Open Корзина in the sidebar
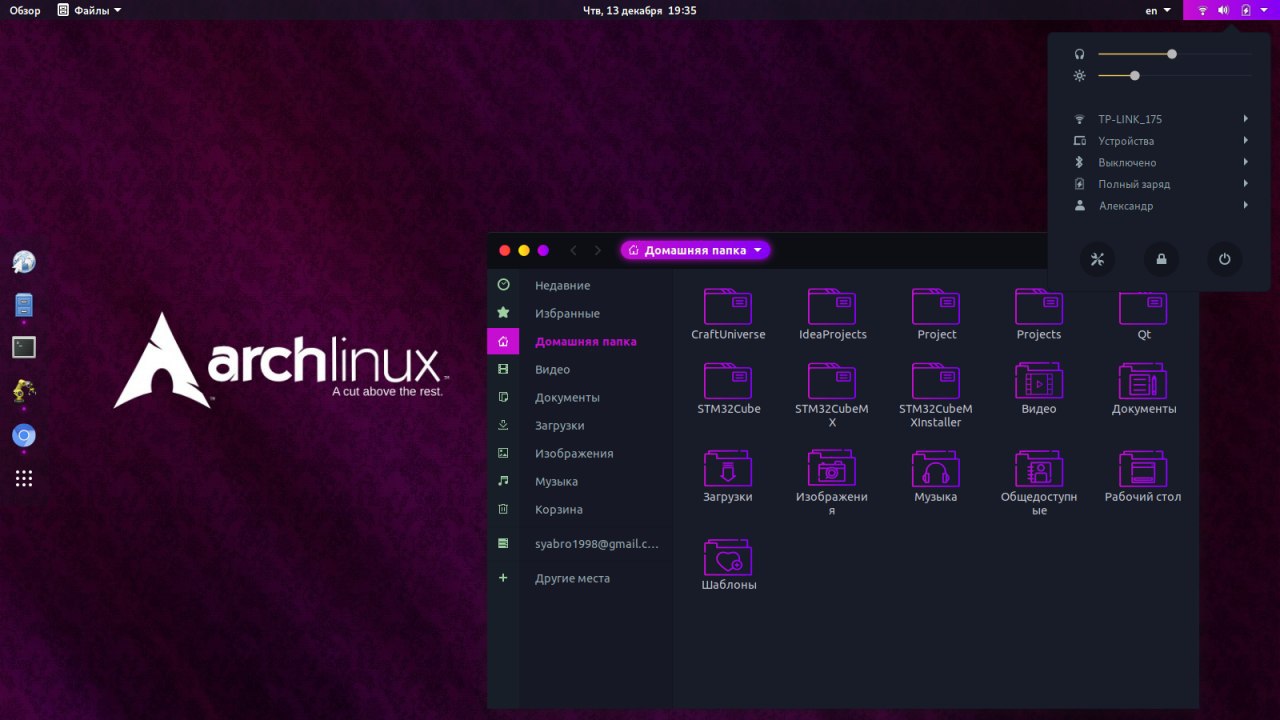The image size is (1280, 720). pos(580,510)
